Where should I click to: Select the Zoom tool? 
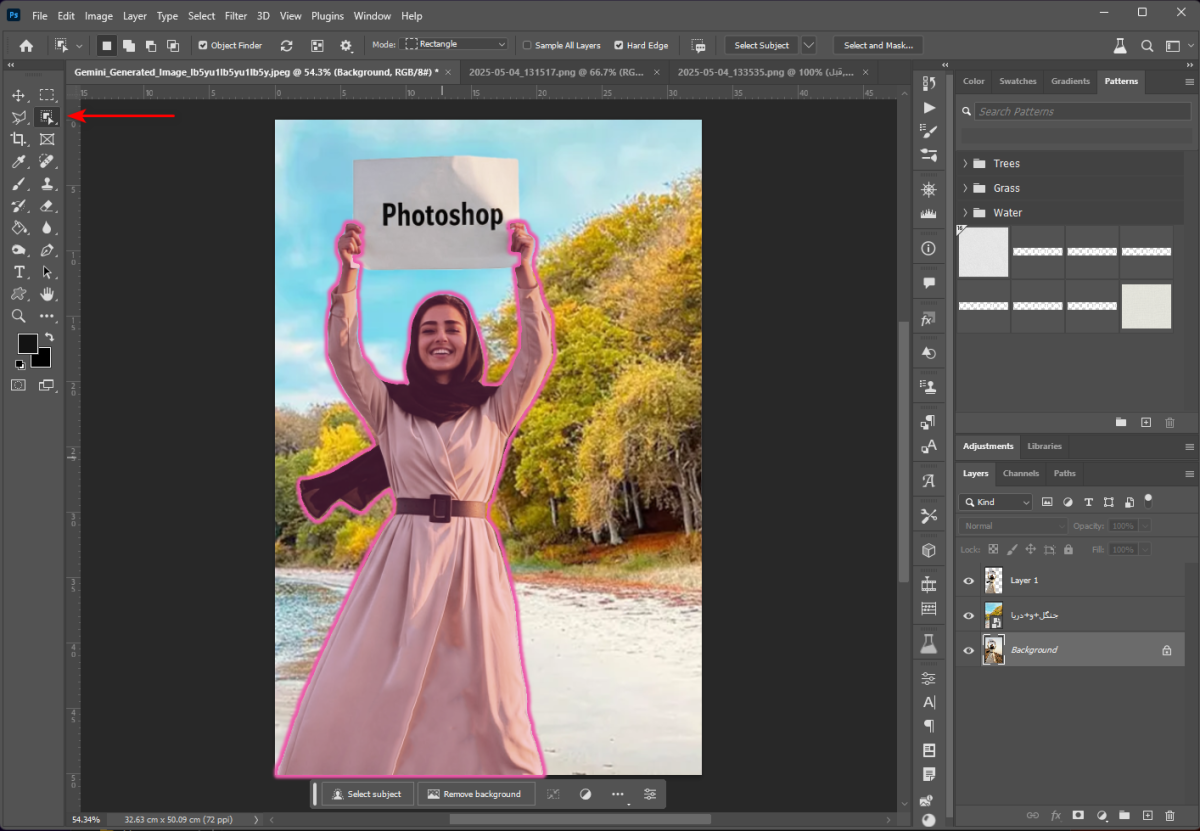(x=18, y=316)
